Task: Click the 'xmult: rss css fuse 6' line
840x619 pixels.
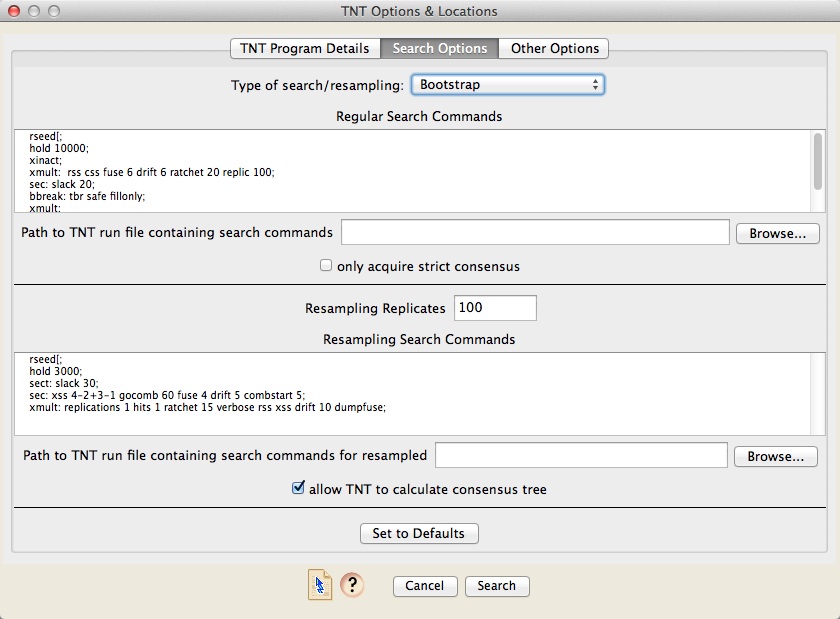Action: coord(152,172)
